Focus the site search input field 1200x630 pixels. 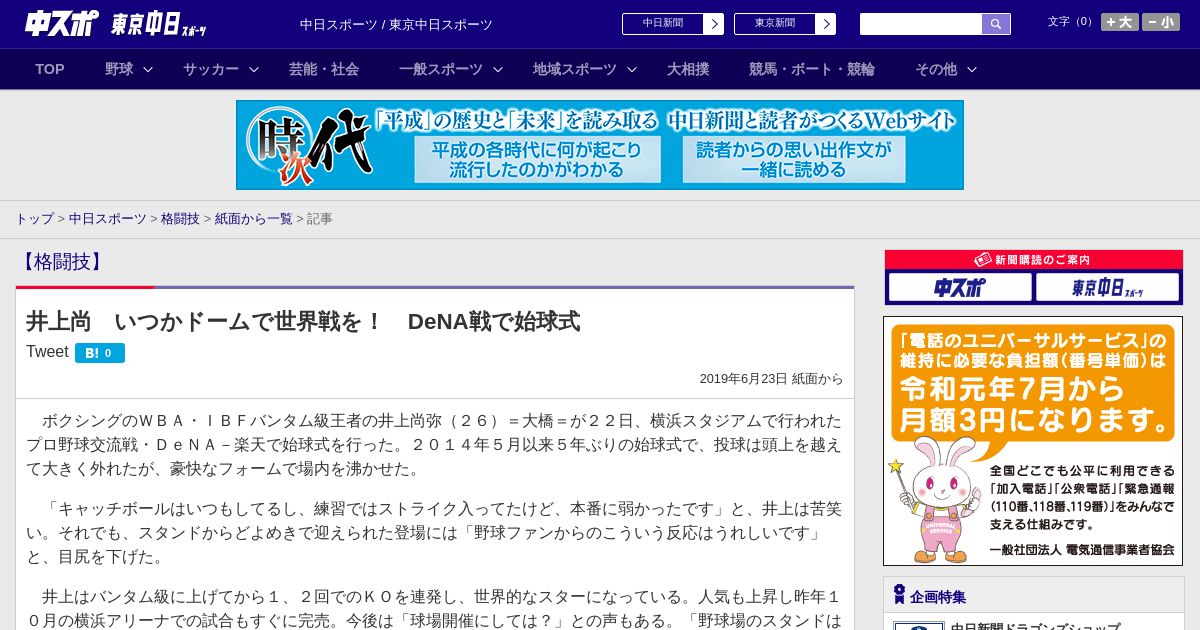(921, 24)
